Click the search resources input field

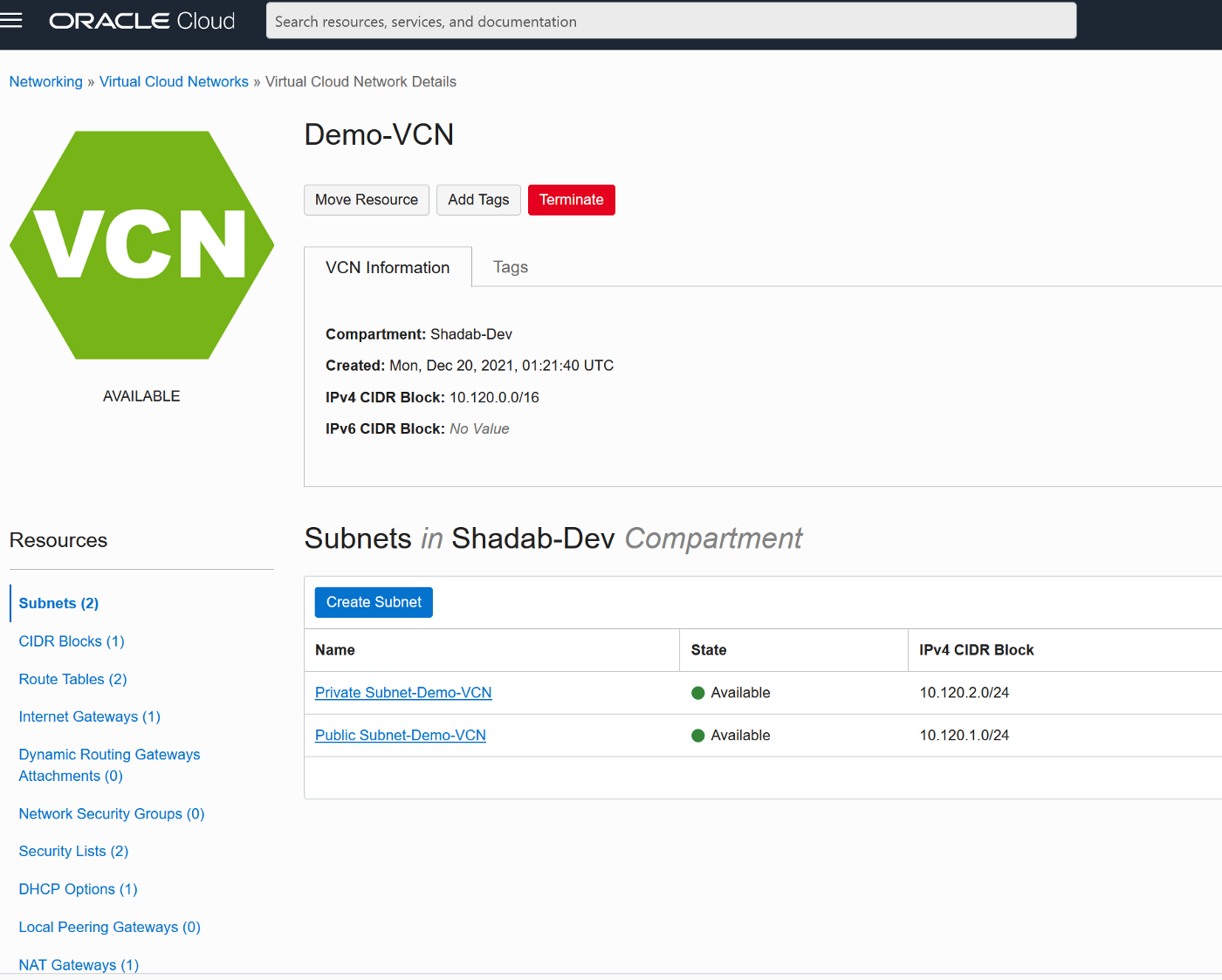pyautogui.click(x=670, y=21)
